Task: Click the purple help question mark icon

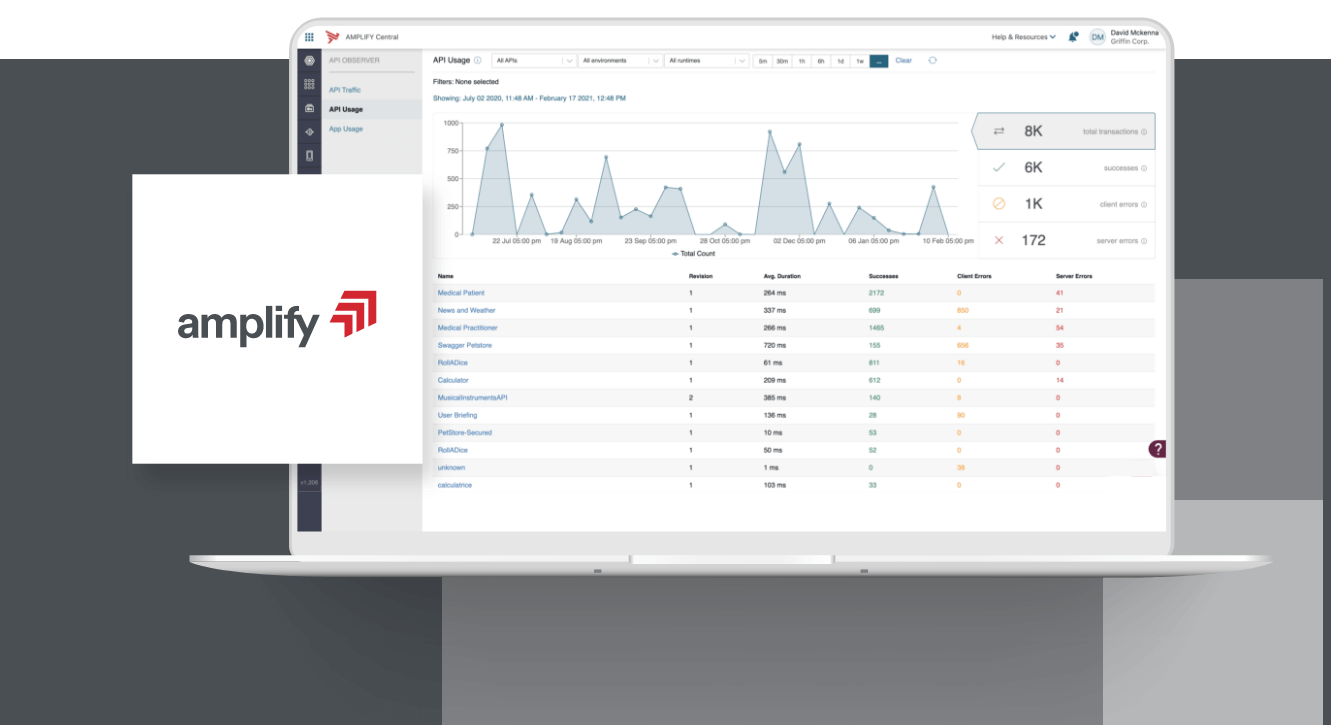Action: pyautogui.click(x=1157, y=449)
